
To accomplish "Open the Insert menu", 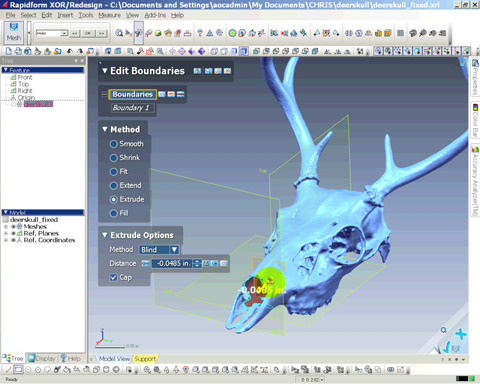I will [x=65, y=15].
